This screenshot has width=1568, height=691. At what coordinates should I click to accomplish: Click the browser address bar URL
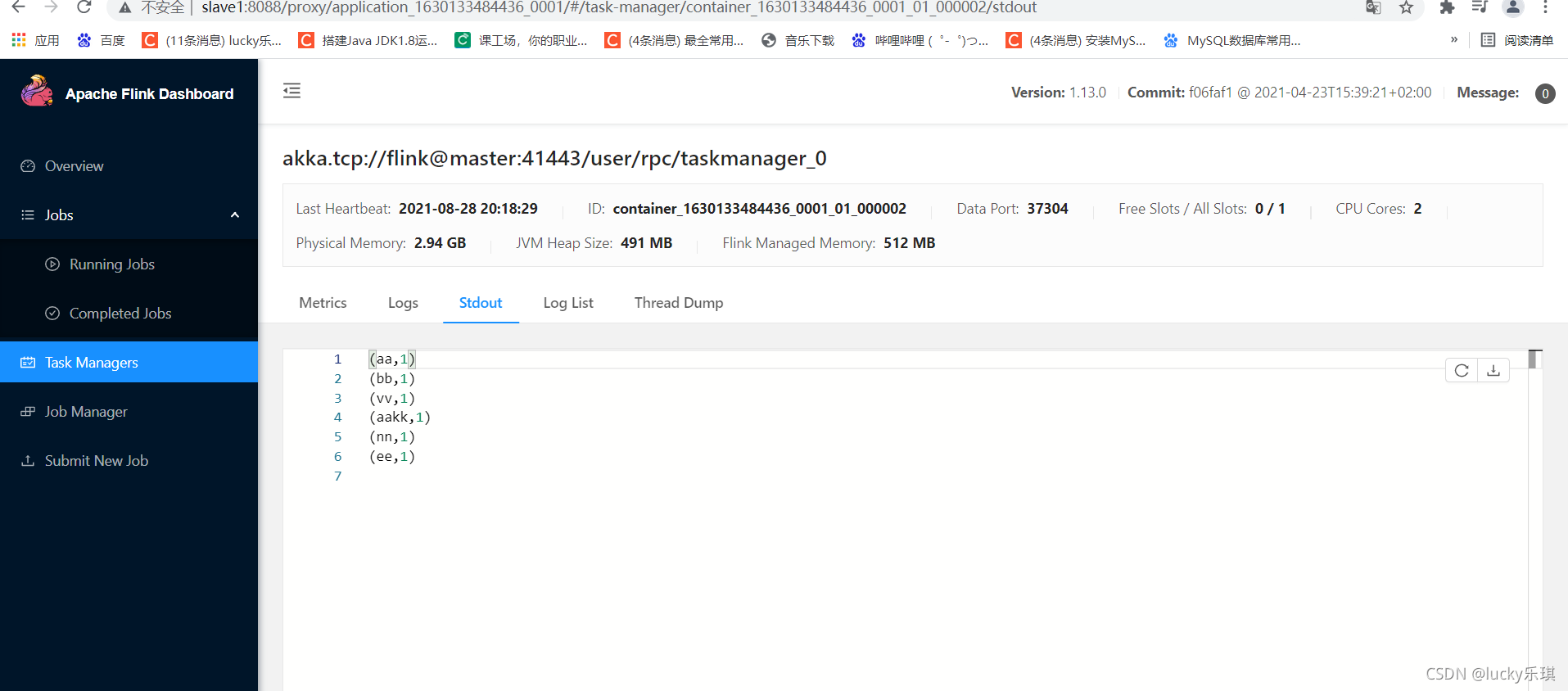[619, 7]
